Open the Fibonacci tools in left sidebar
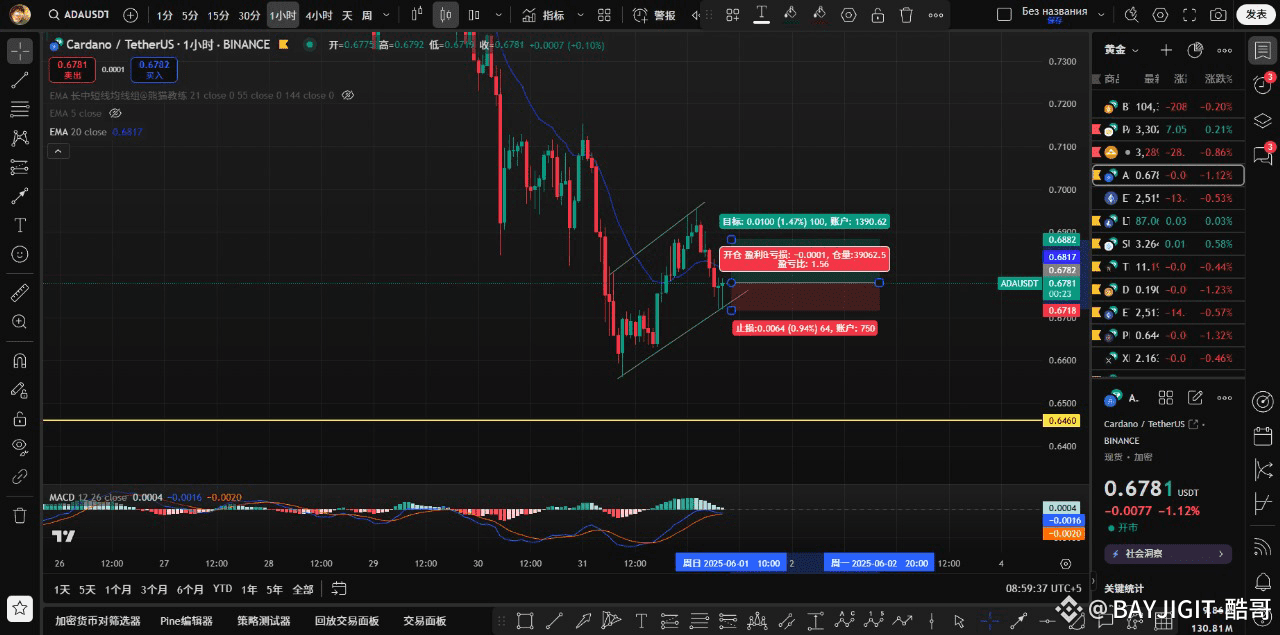The image size is (1280, 635). [20, 109]
